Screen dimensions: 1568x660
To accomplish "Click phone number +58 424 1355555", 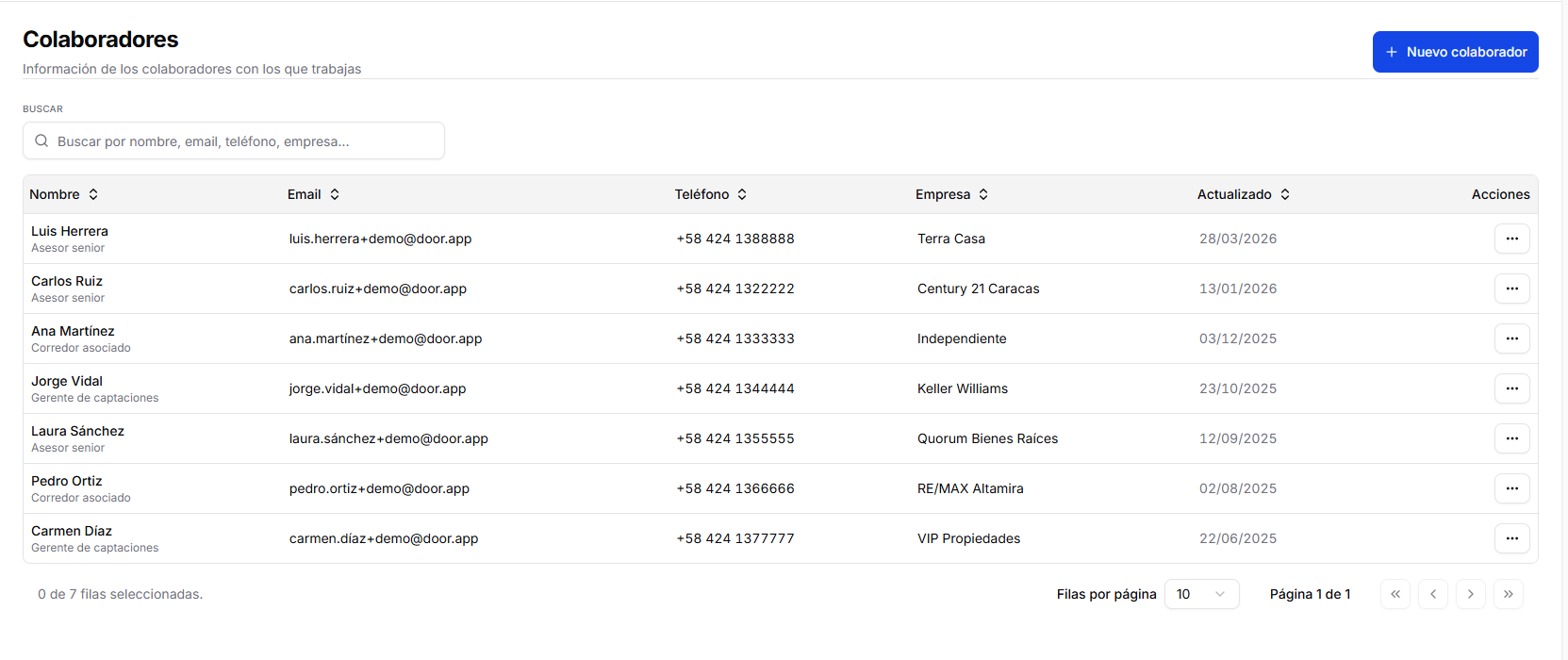I will point(735,438).
